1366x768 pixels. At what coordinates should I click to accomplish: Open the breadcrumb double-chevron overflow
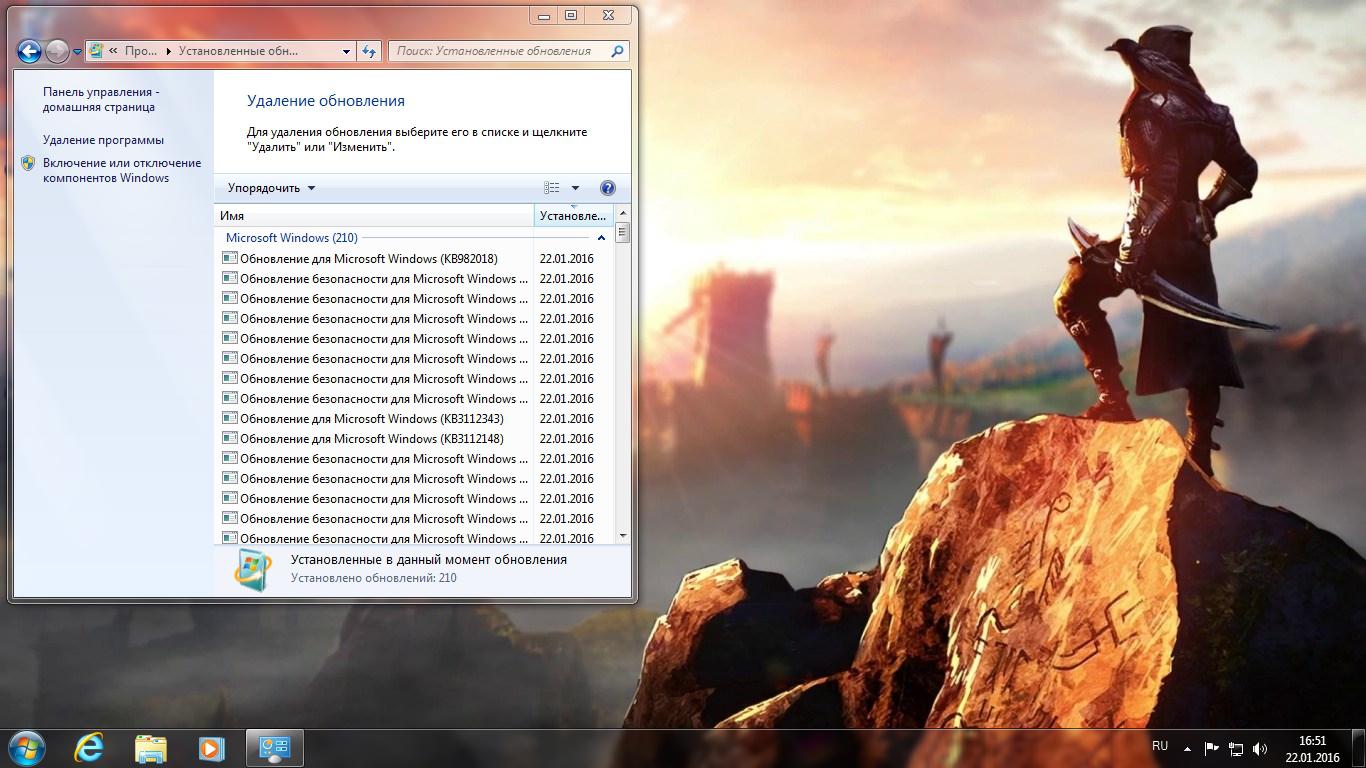(x=113, y=51)
